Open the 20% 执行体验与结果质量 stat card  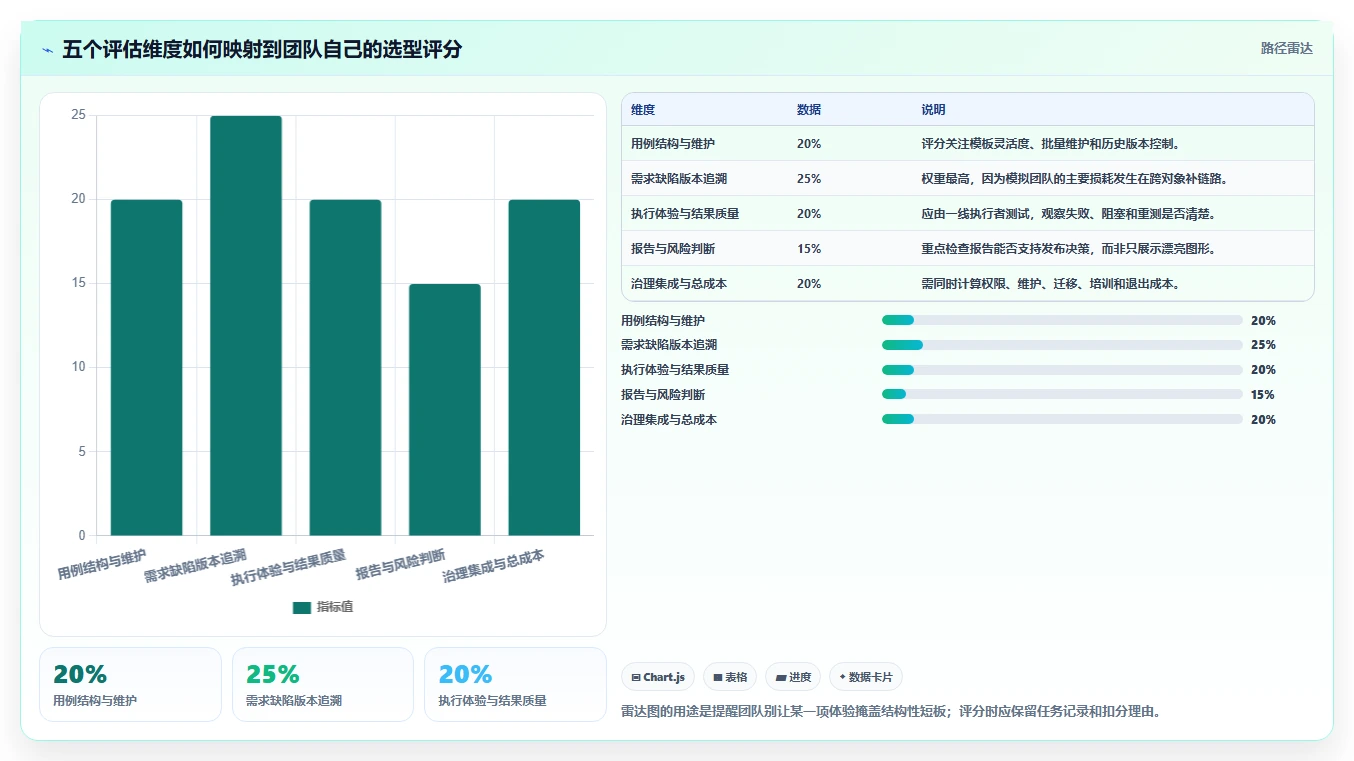[515, 684]
